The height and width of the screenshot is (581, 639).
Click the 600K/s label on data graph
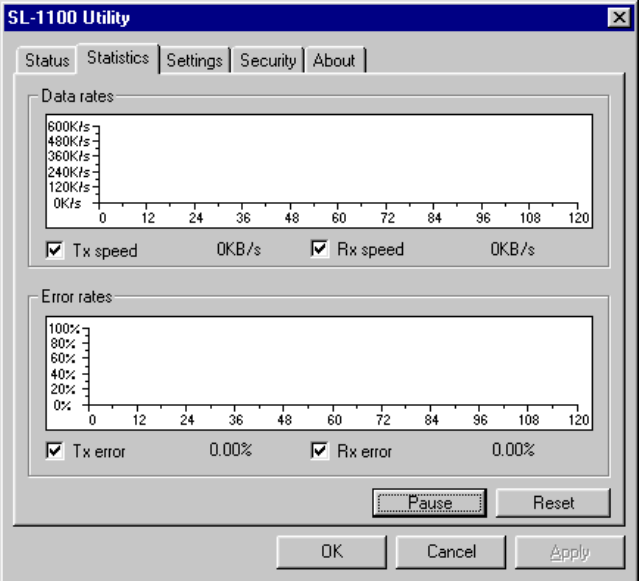pos(68,126)
